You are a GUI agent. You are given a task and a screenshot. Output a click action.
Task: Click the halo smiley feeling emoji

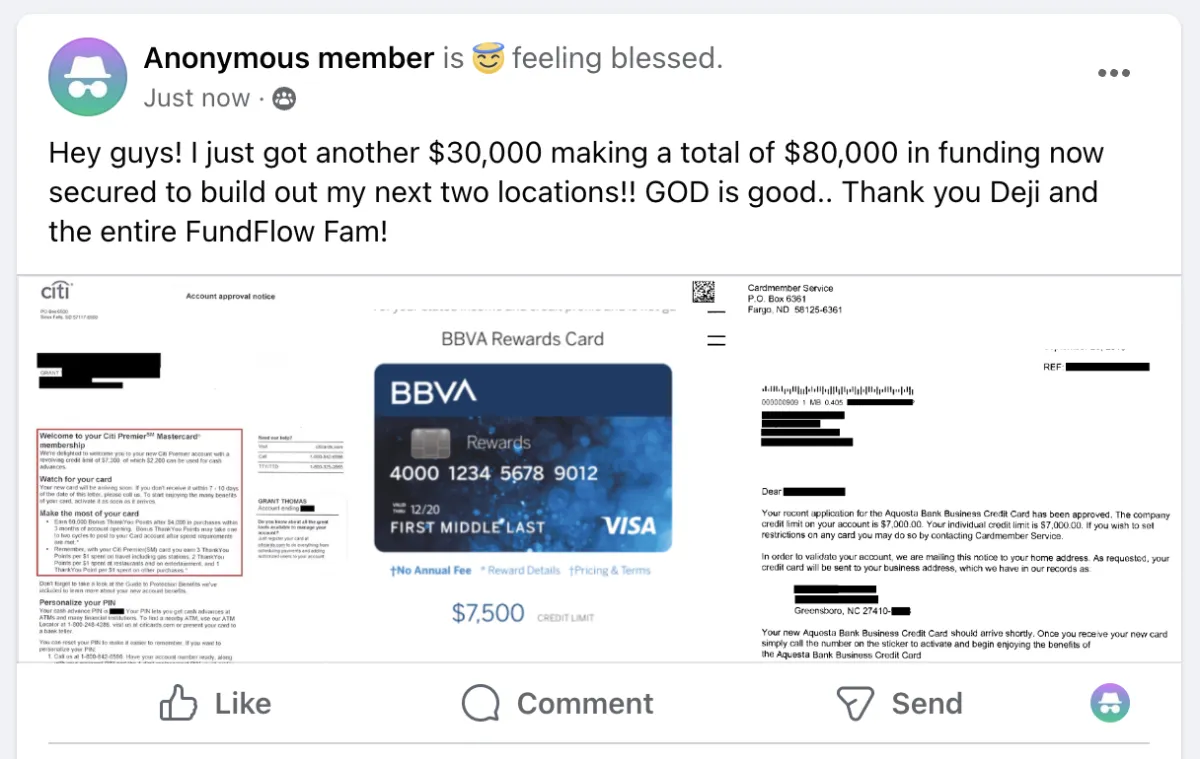(x=487, y=59)
